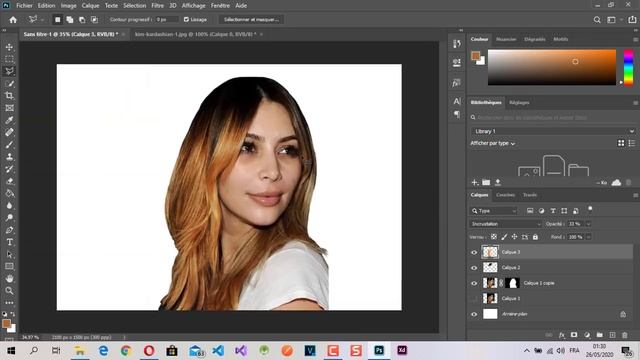Switch to the Nuanciers tab
Viewport: 640px width, 360px height.
click(x=506, y=39)
